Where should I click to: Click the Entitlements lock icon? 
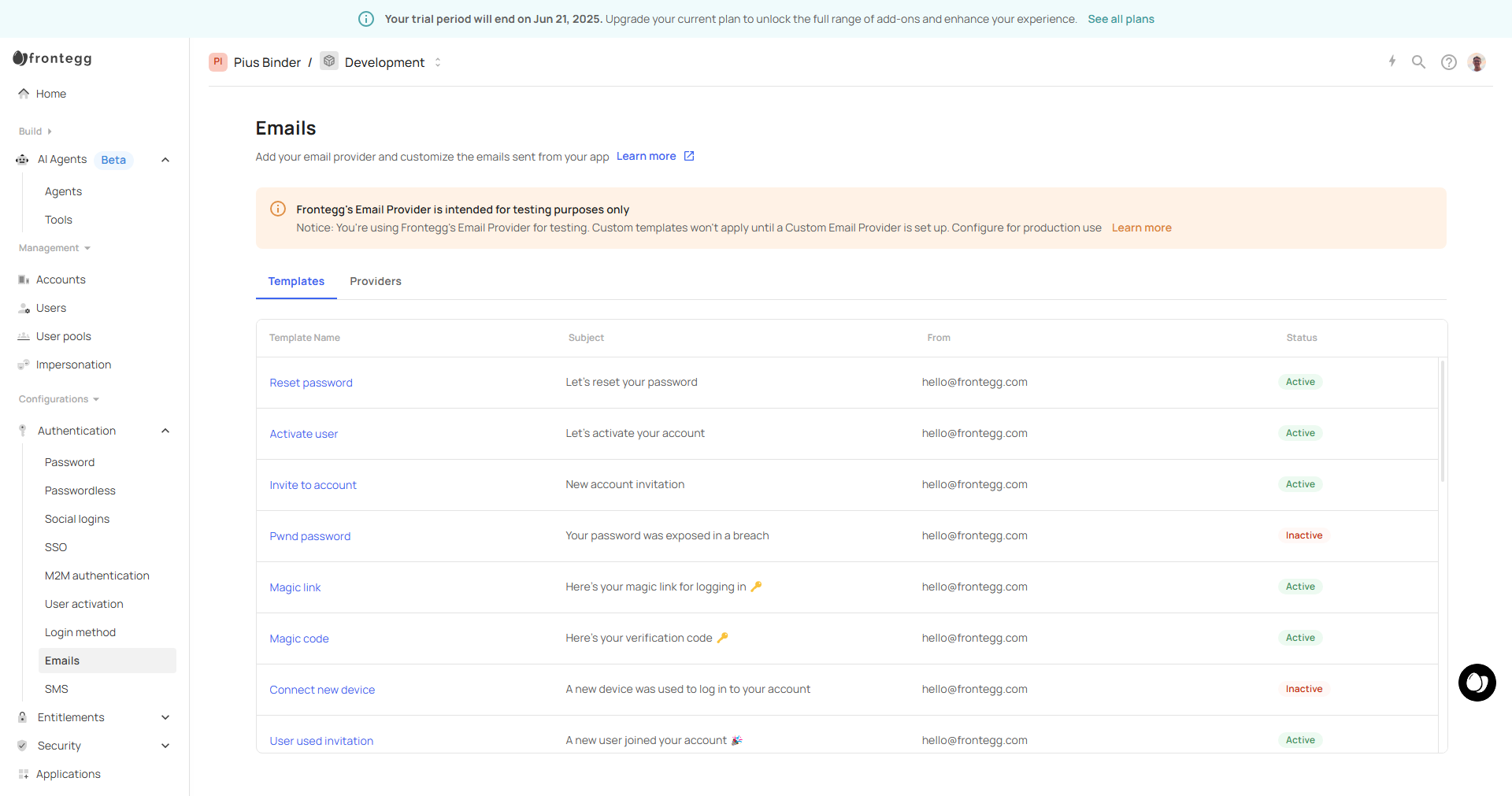pos(23,717)
